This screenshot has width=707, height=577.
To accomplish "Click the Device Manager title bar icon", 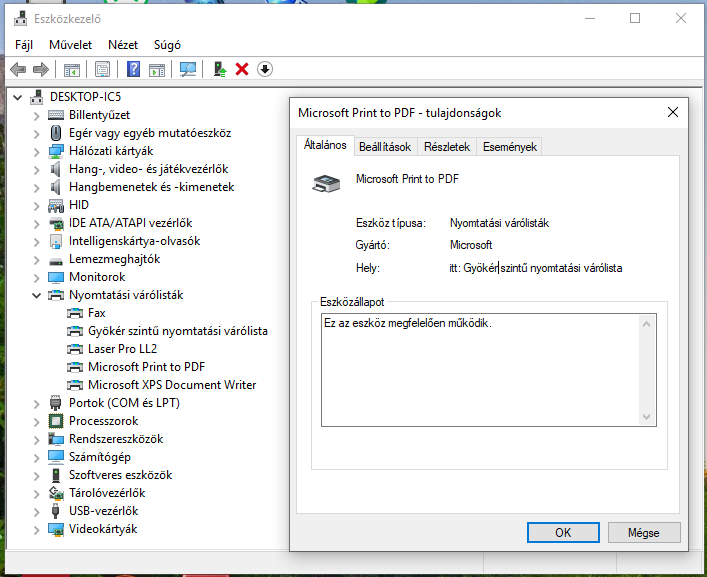I will [20, 18].
